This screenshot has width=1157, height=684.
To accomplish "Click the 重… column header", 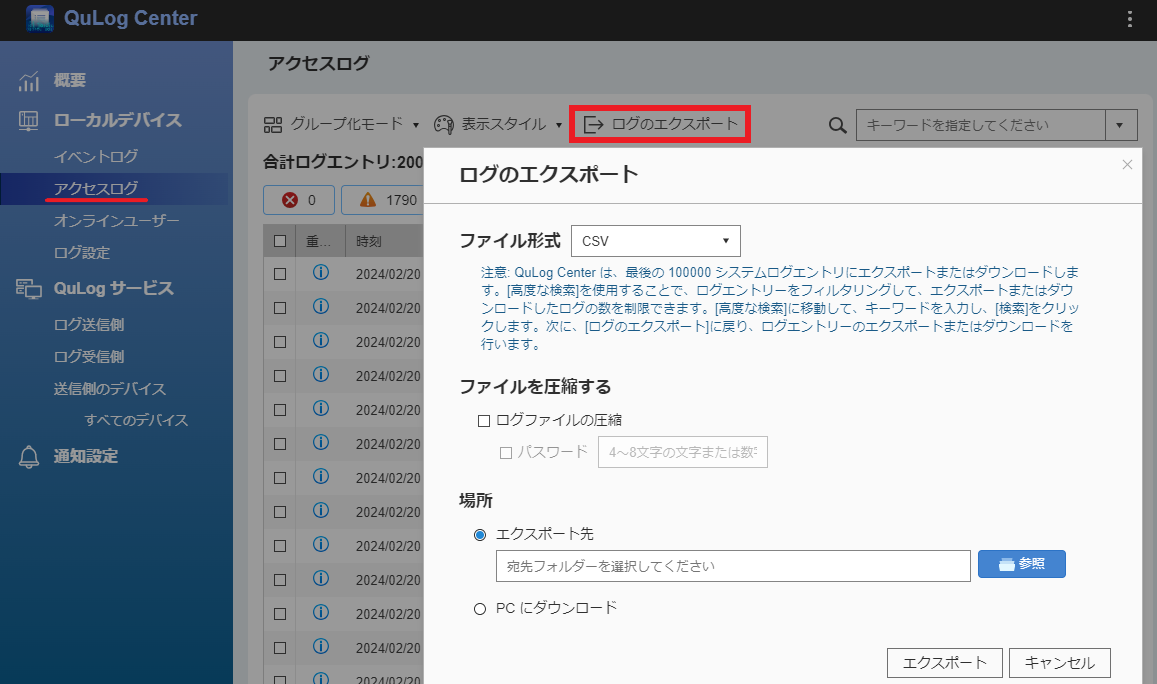I will pyautogui.click(x=319, y=241).
